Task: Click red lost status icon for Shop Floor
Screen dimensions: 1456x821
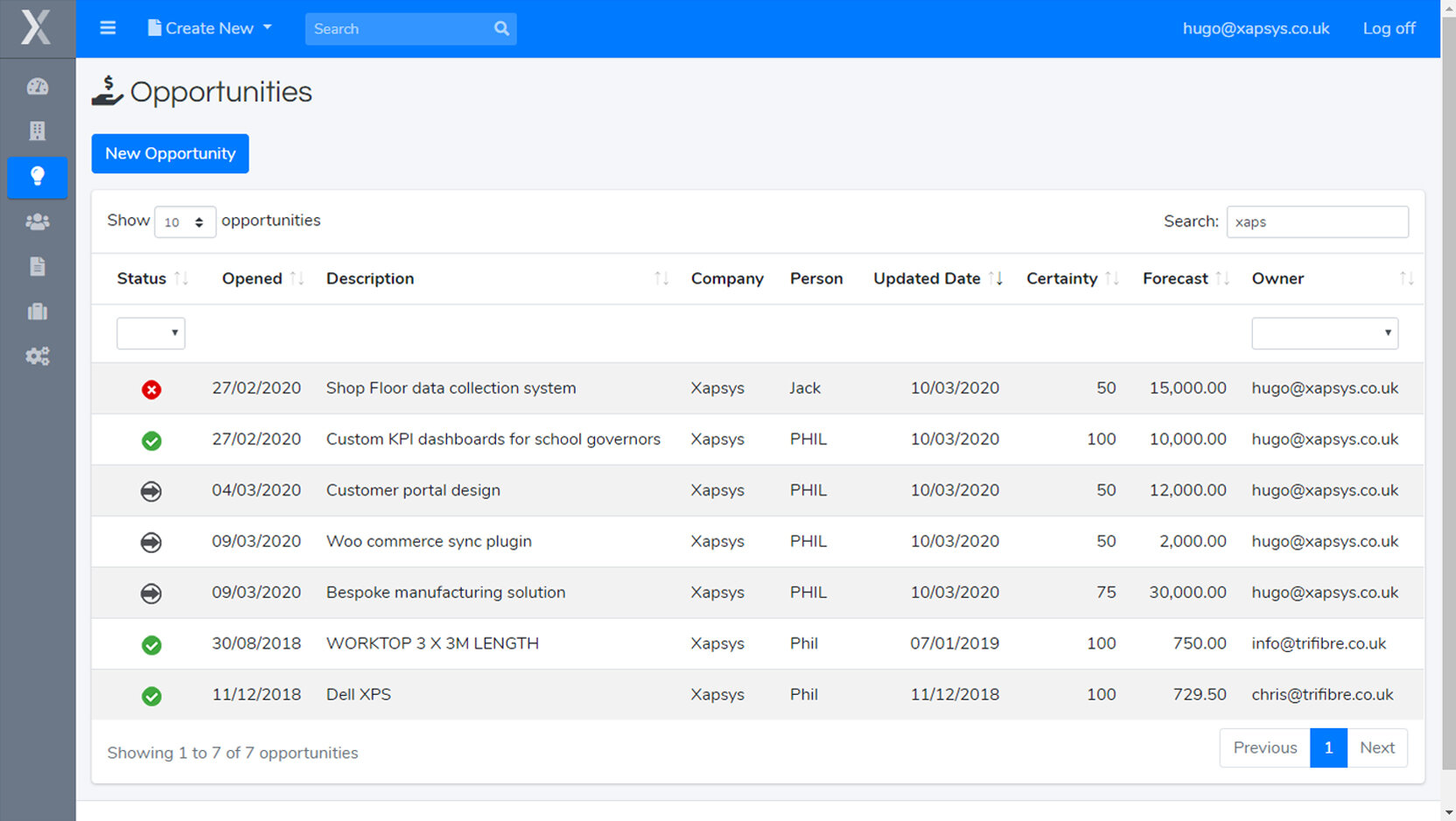Action: click(151, 389)
